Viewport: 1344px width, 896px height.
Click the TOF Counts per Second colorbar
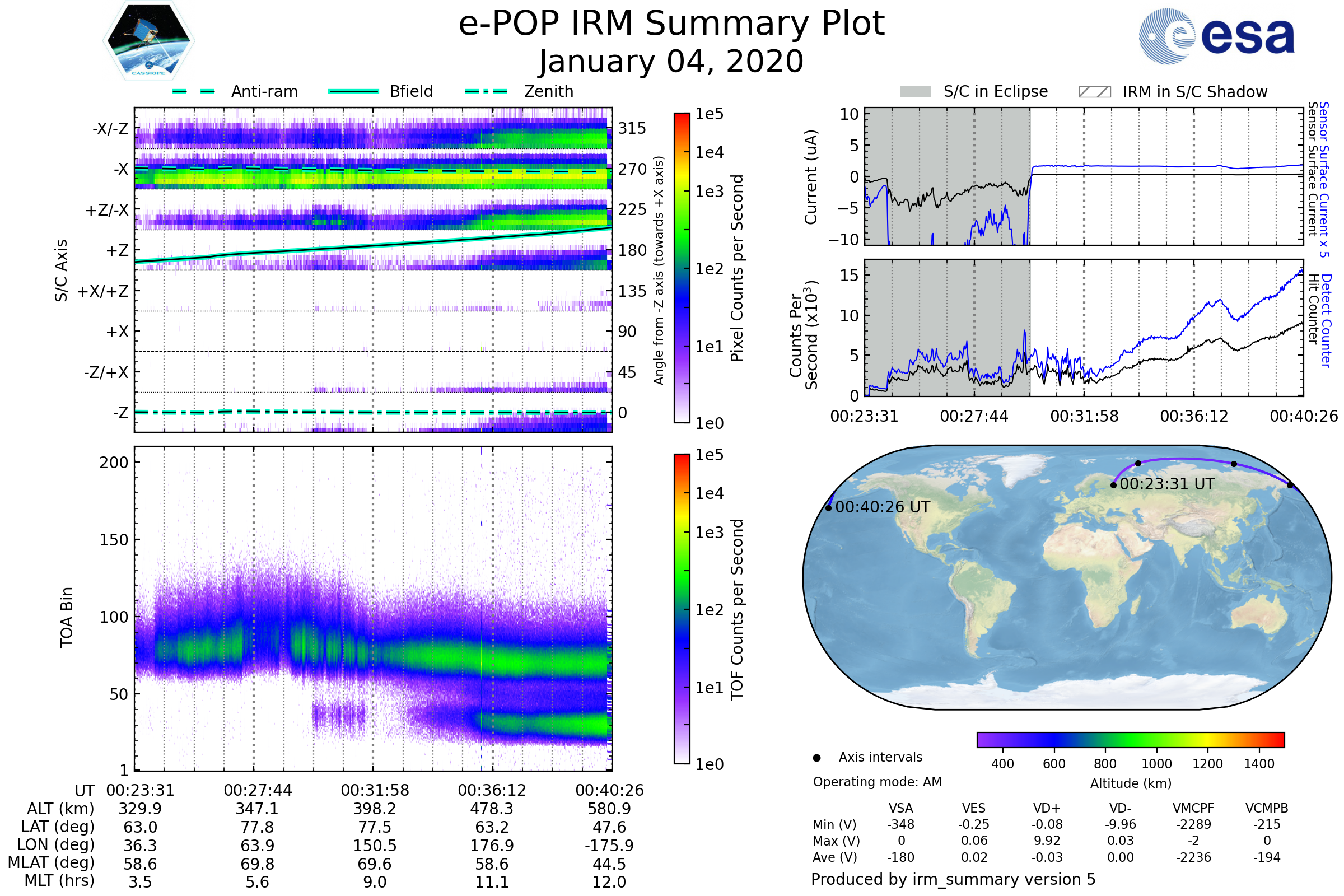click(682, 609)
